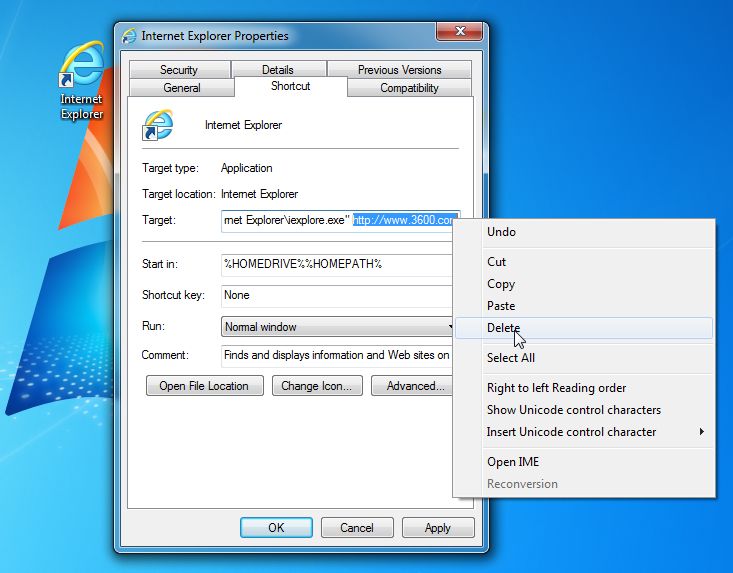This screenshot has width=733, height=573.
Task: Click the Start in field
Action: (337, 264)
